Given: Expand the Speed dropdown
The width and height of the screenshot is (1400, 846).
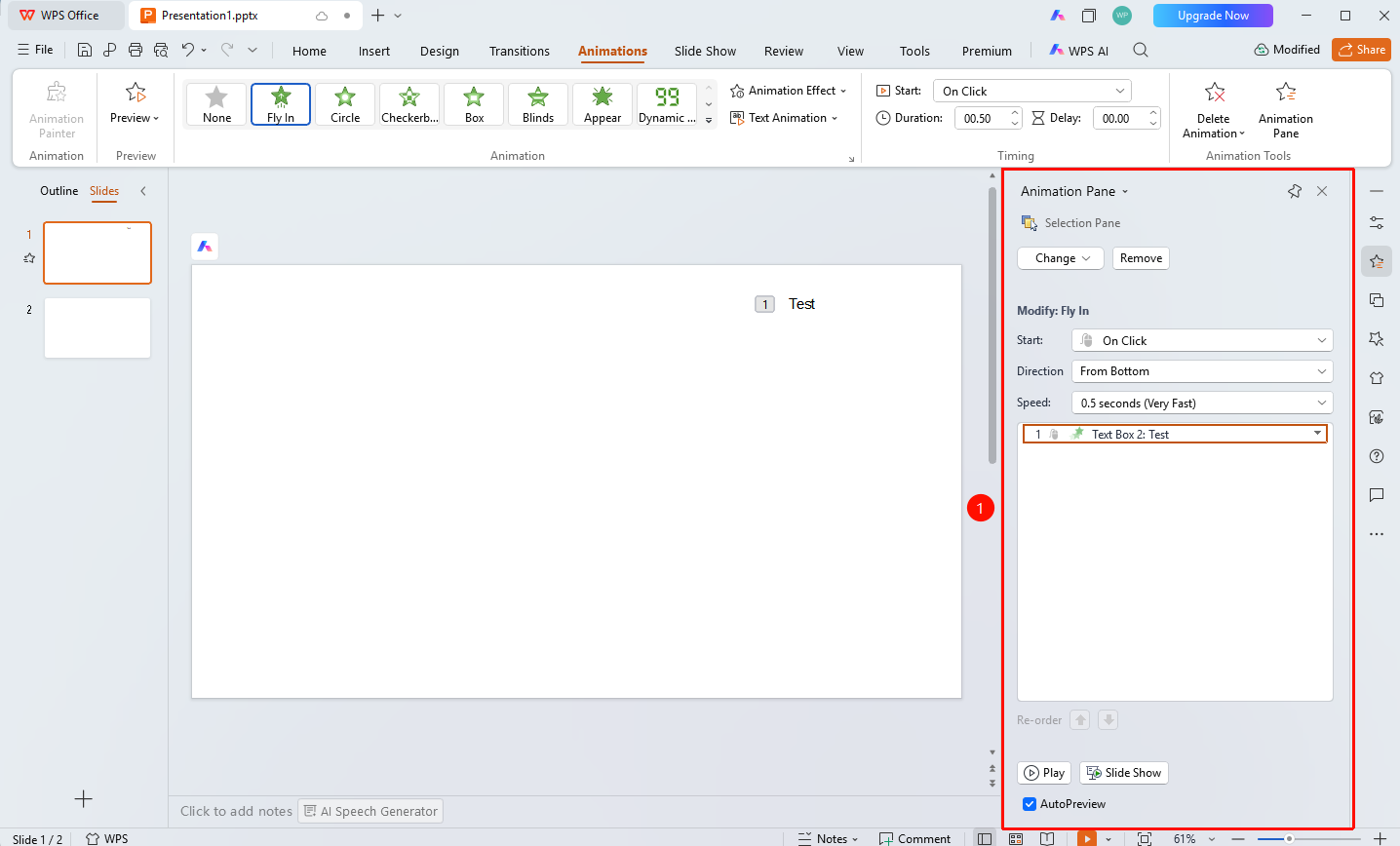Looking at the screenshot, I should [1202, 403].
